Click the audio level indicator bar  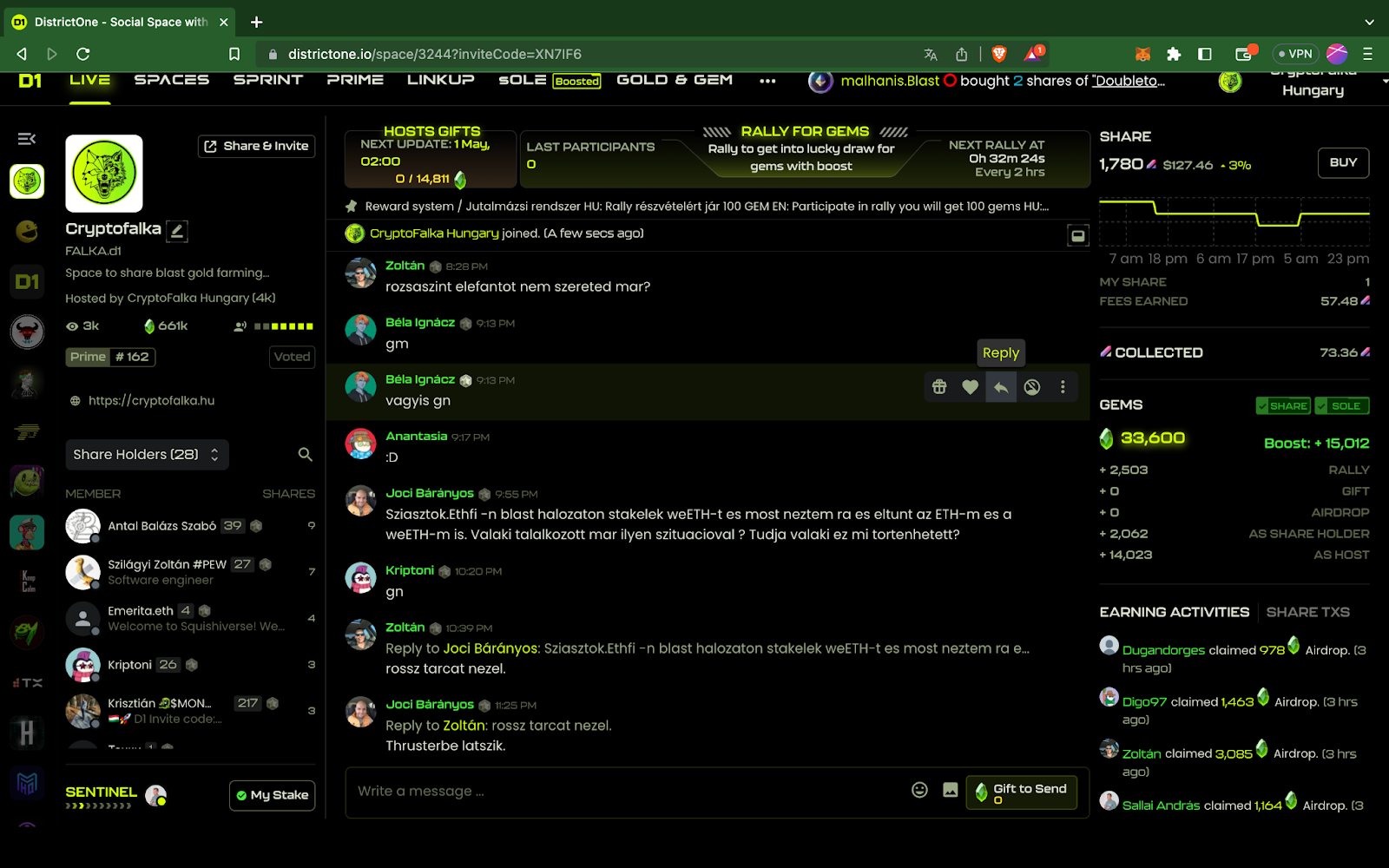click(x=283, y=326)
